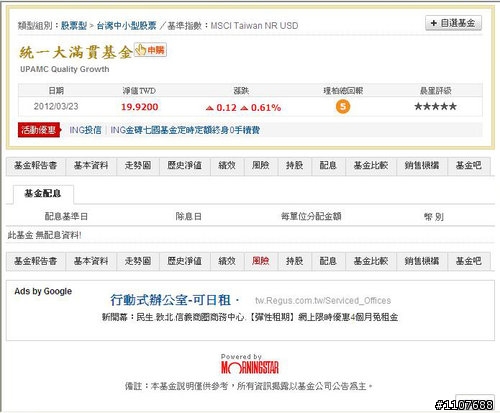Click the date 2012/03/23

56,106
